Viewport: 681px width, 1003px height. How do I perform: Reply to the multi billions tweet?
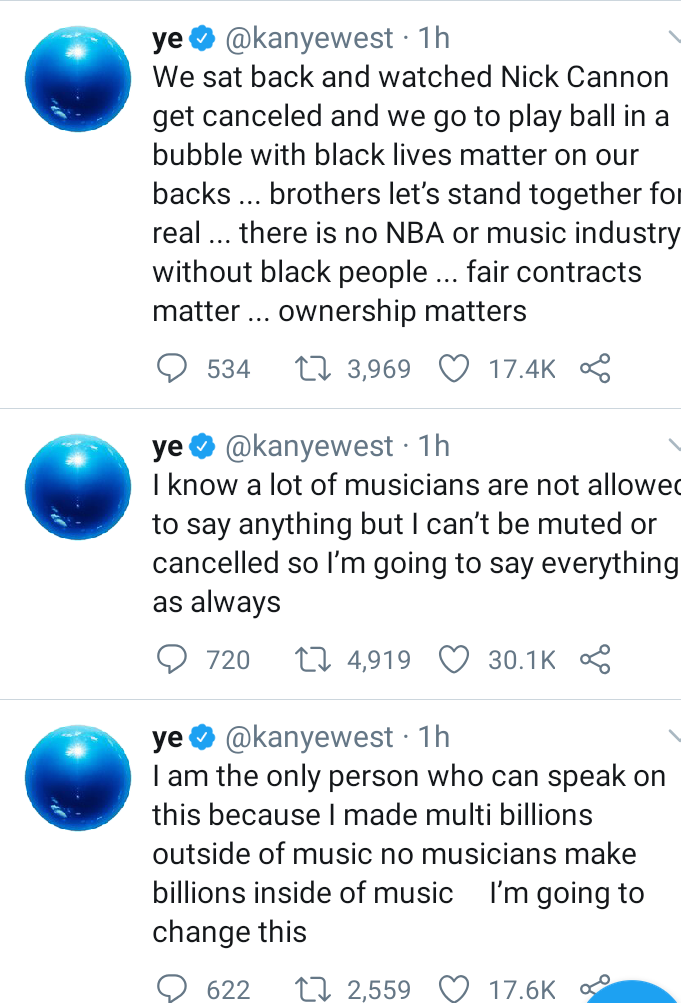174,989
